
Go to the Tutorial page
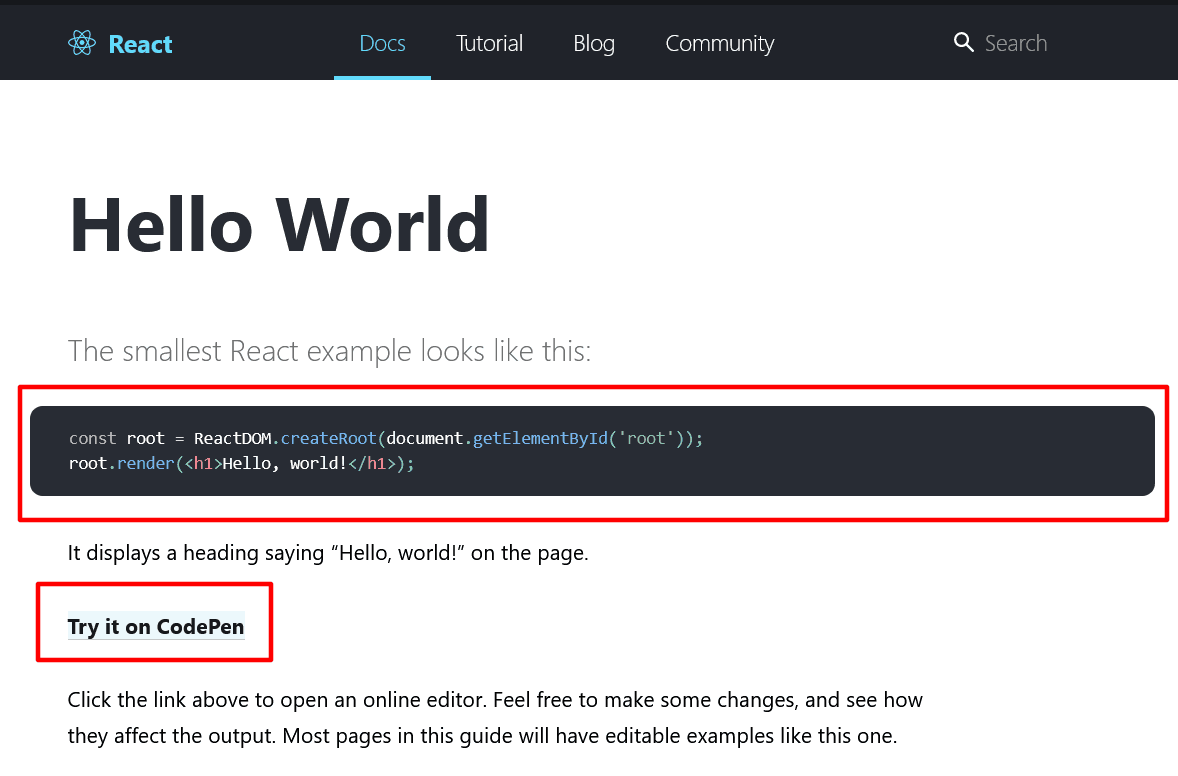pyautogui.click(x=489, y=43)
